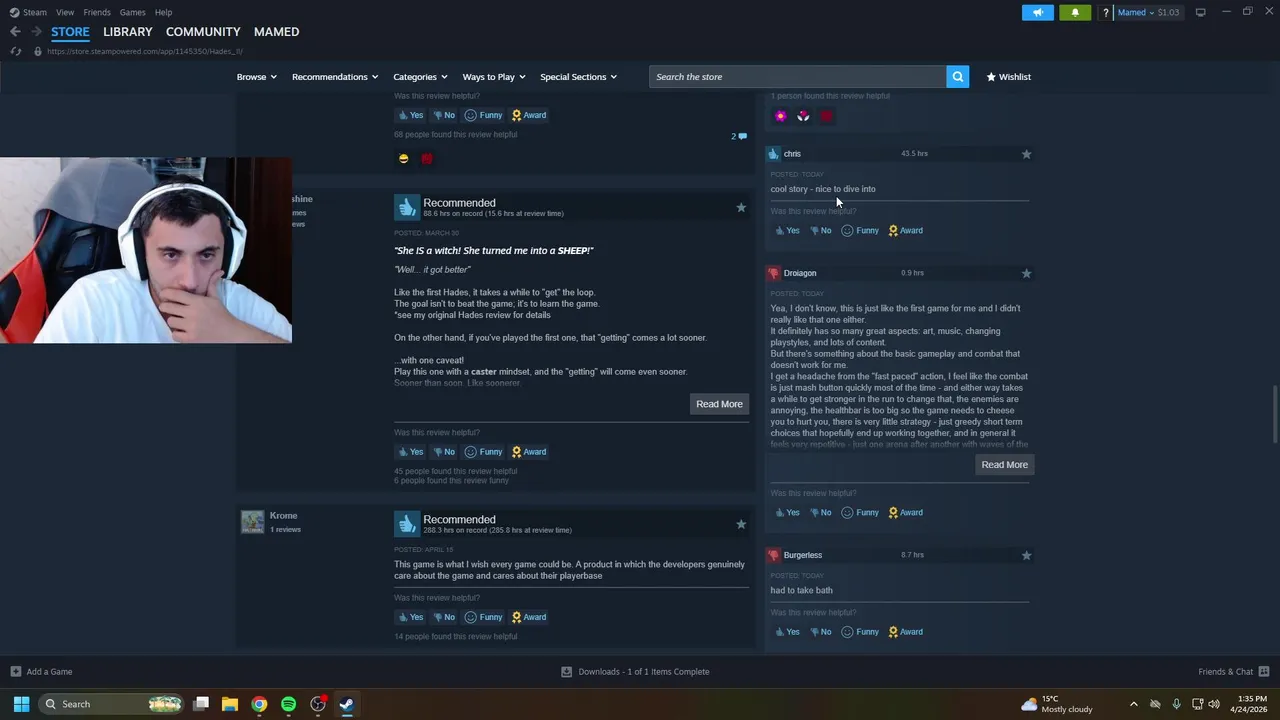Image resolution: width=1280 pixels, height=720 pixels.
Task: Star the 88.6 hrs Recommended review
Action: click(x=741, y=207)
